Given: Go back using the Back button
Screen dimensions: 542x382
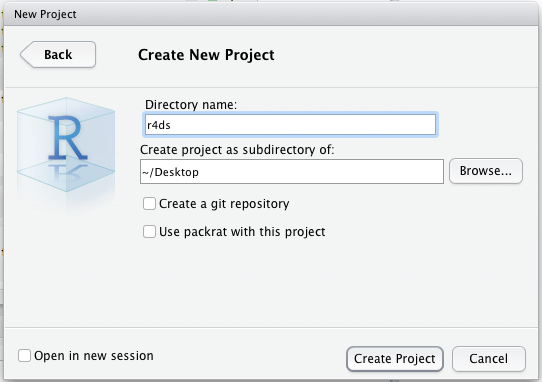Looking at the screenshot, I should [x=58, y=55].
